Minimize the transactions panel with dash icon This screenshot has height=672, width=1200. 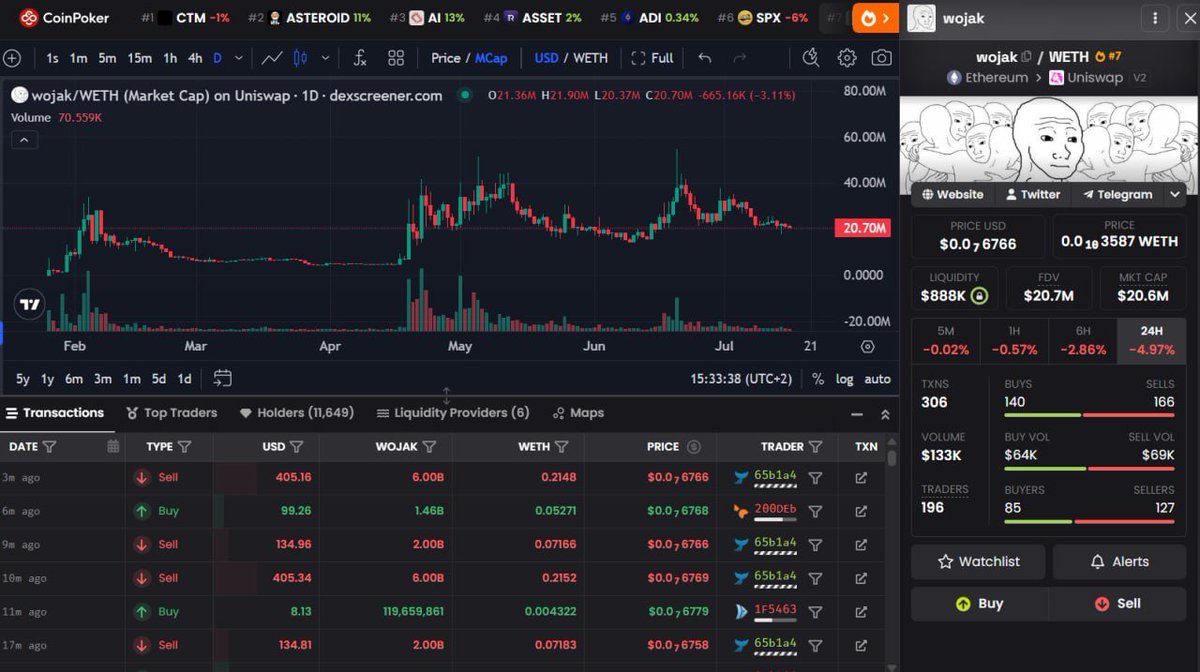[x=857, y=414]
